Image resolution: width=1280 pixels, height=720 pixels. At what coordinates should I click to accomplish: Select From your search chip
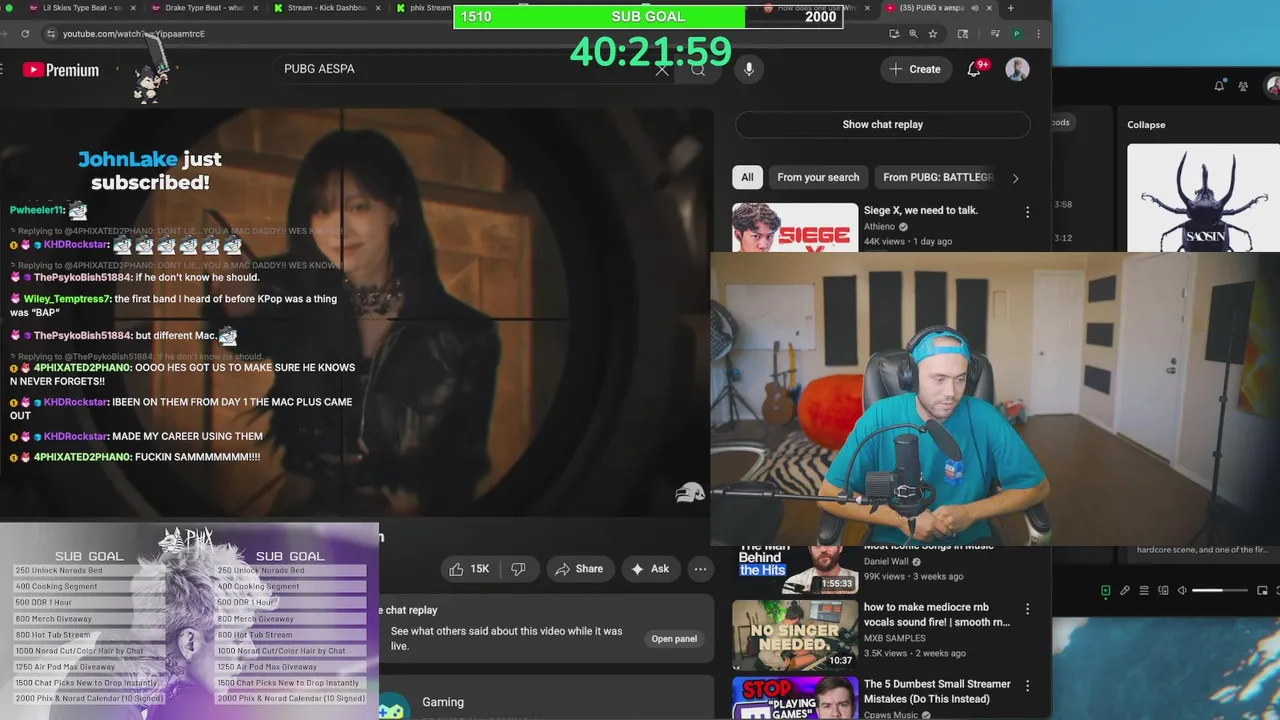click(x=818, y=177)
